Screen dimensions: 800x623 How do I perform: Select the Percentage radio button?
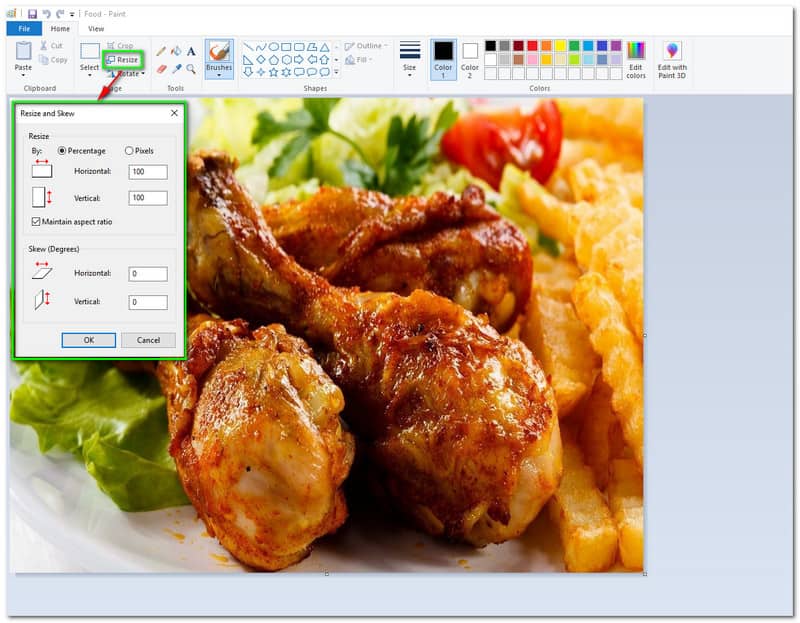point(61,150)
